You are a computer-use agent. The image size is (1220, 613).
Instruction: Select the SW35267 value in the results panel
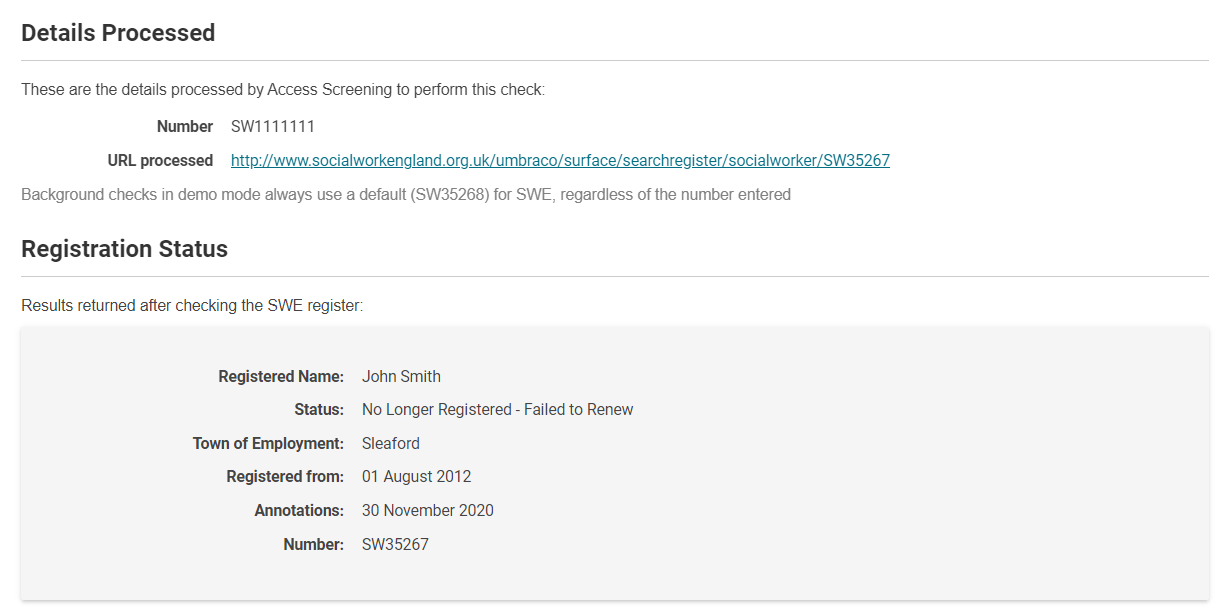tap(395, 545)
